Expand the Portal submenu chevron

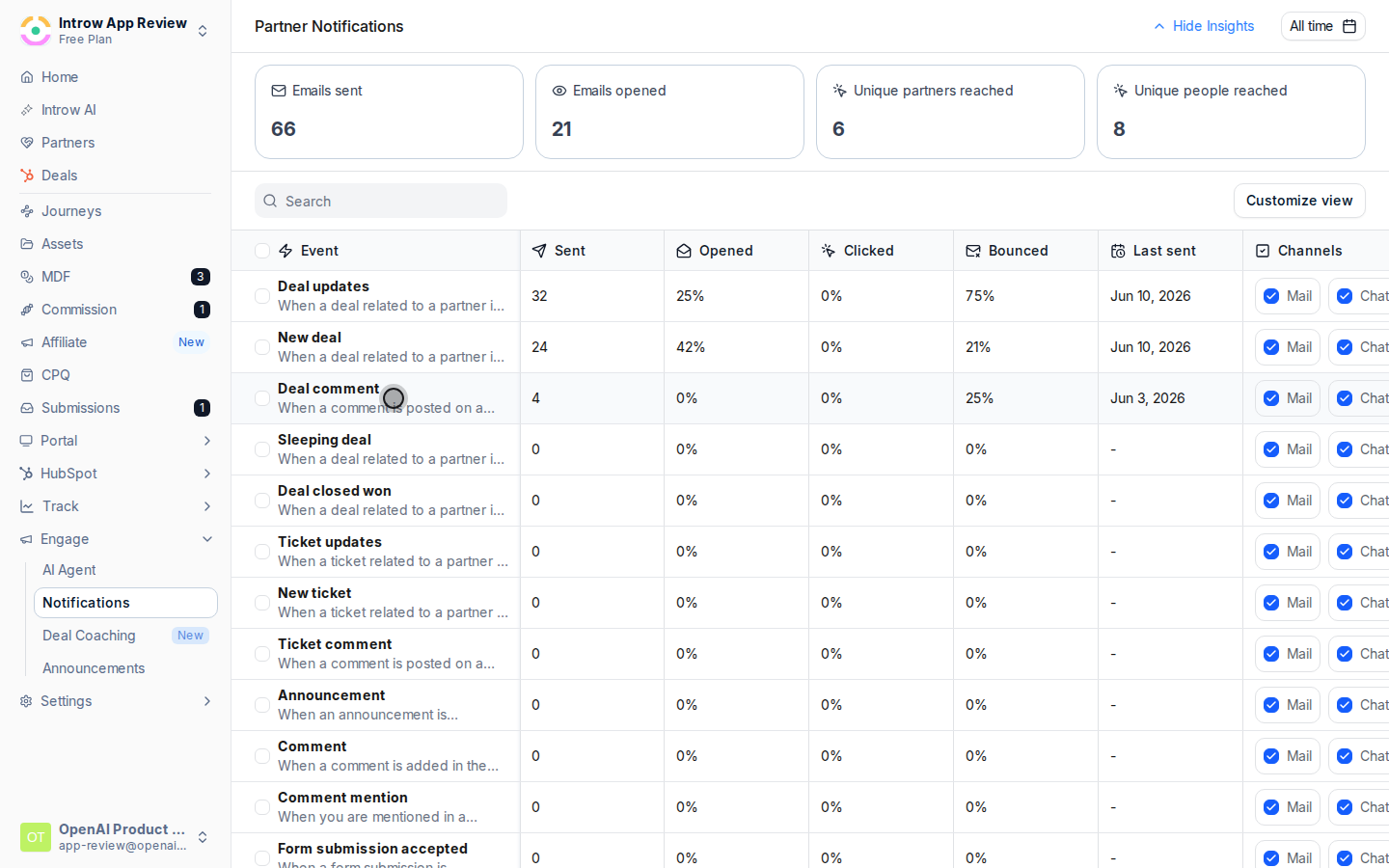point(206,441)
